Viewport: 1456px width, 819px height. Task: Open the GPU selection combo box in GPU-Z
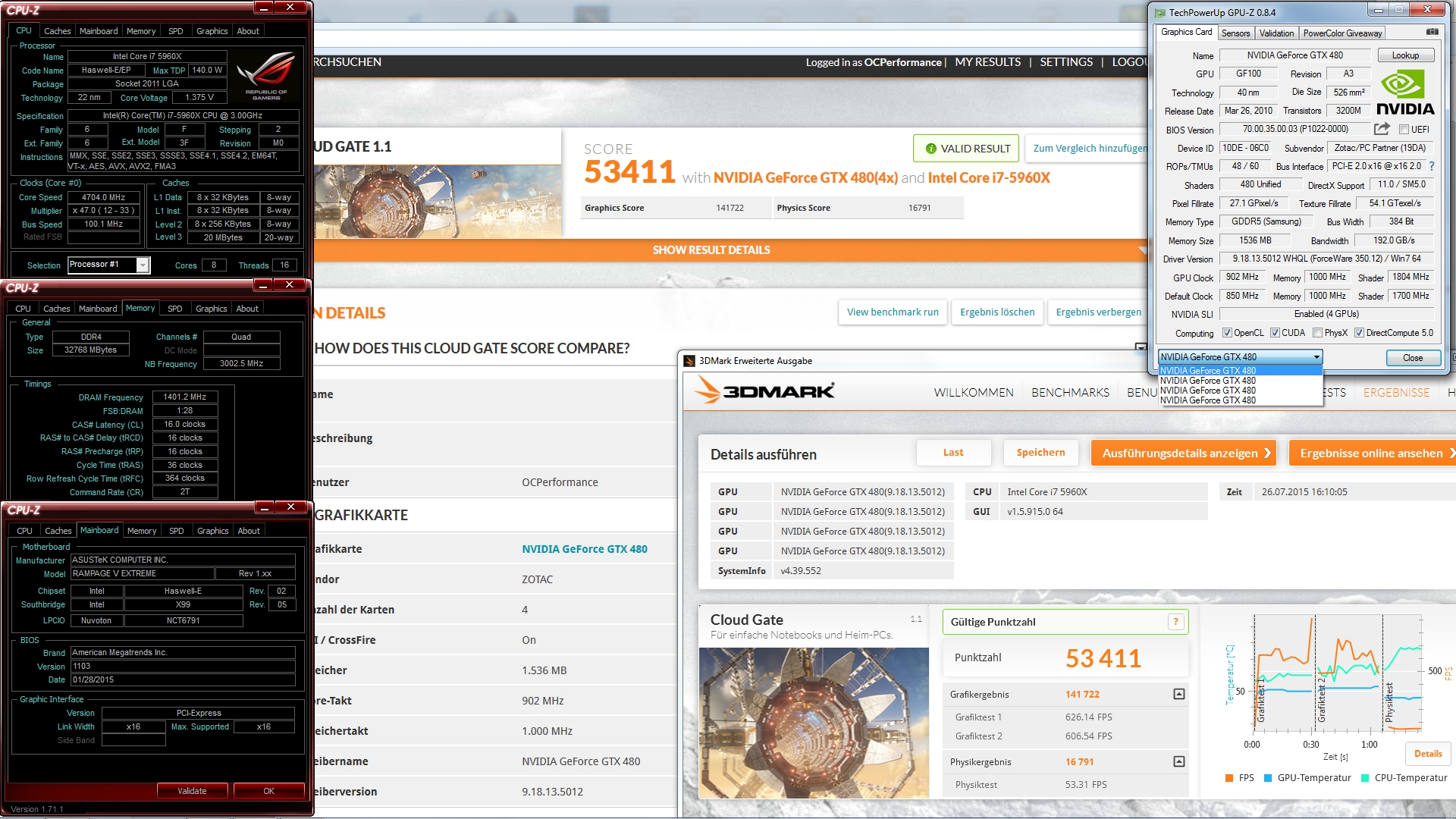(1240, 357)
